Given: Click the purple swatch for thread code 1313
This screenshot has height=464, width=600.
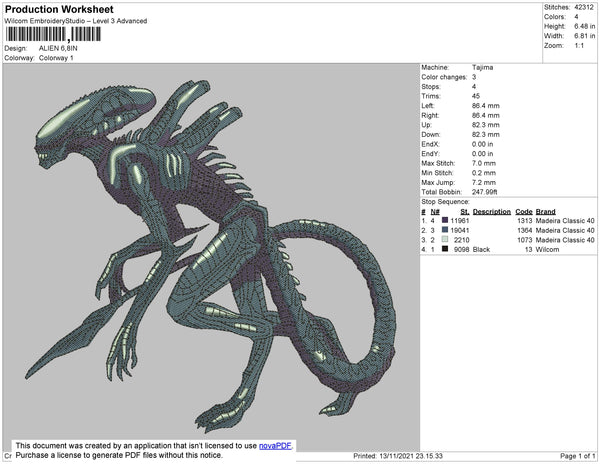Looking at the screenshot, I should pyautogui.click(x=445, y=220).
